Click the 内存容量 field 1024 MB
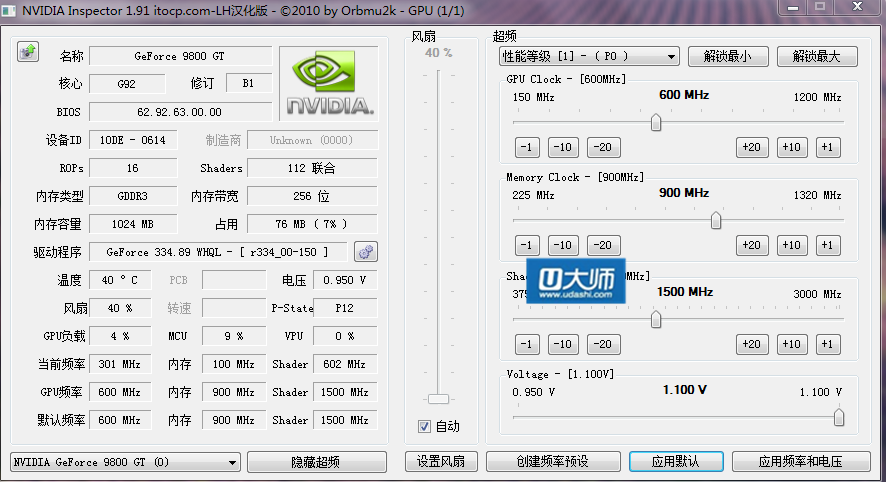 [133, 224]
